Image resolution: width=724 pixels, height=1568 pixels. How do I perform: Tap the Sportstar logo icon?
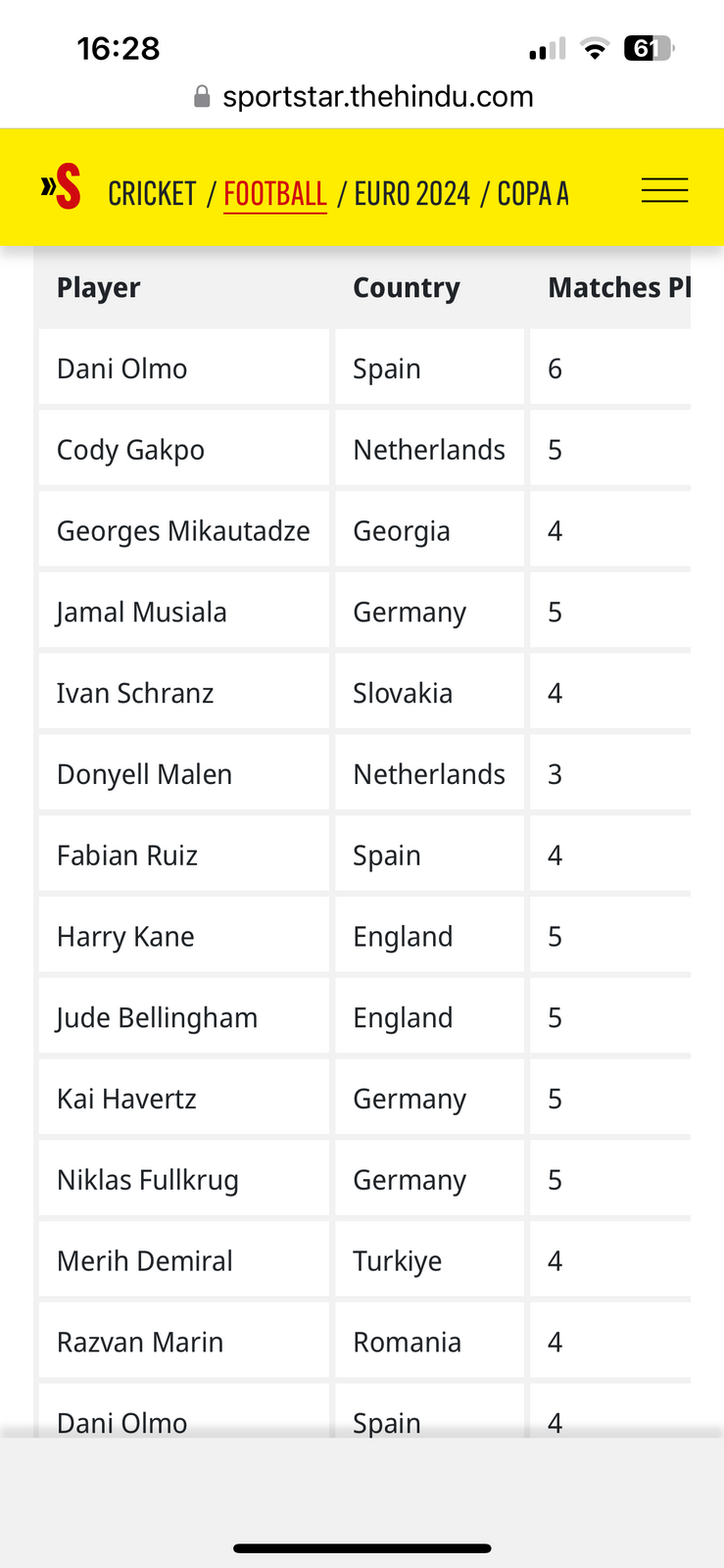(x=61, y=187)
